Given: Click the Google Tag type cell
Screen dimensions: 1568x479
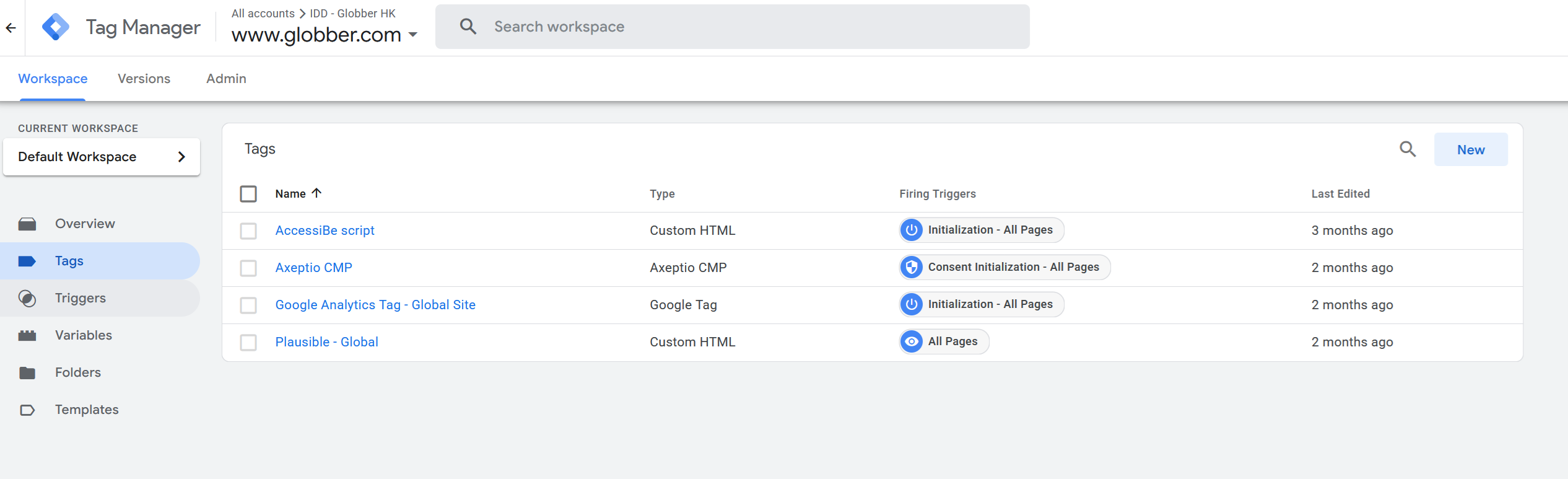Looking at the screenshot, I should click(x=683, y=305).
